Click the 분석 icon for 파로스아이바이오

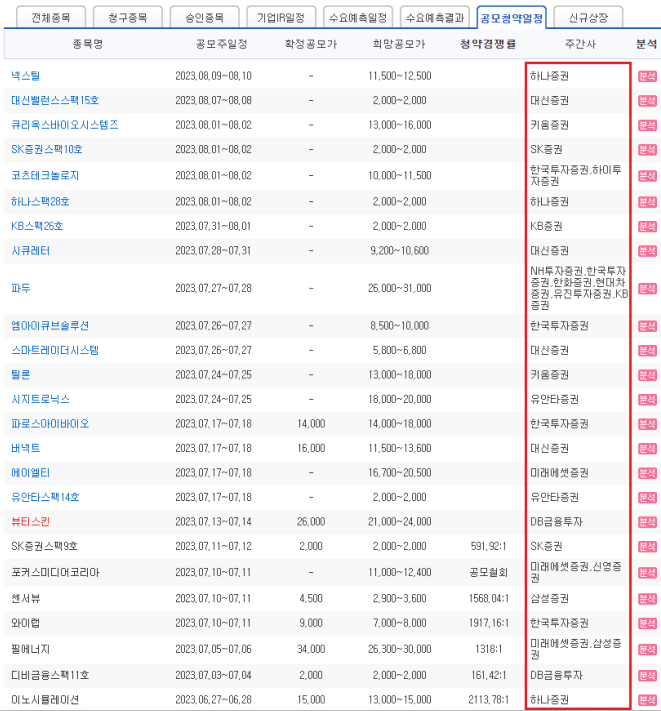pos(647,424)
